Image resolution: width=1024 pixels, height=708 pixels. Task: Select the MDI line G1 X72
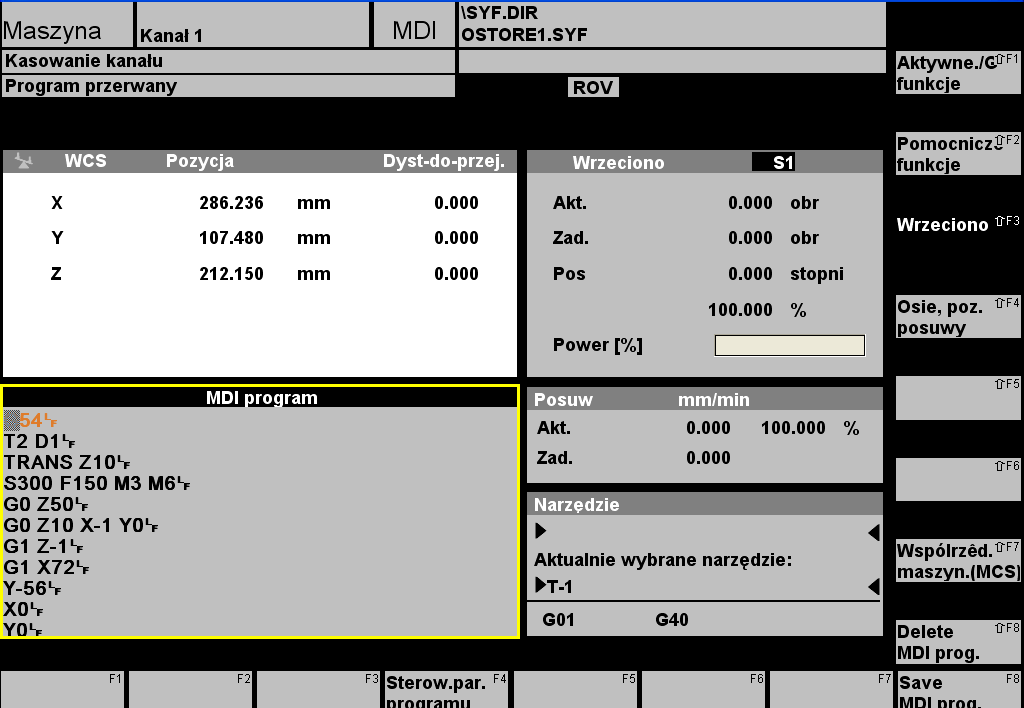click(46, 567)
